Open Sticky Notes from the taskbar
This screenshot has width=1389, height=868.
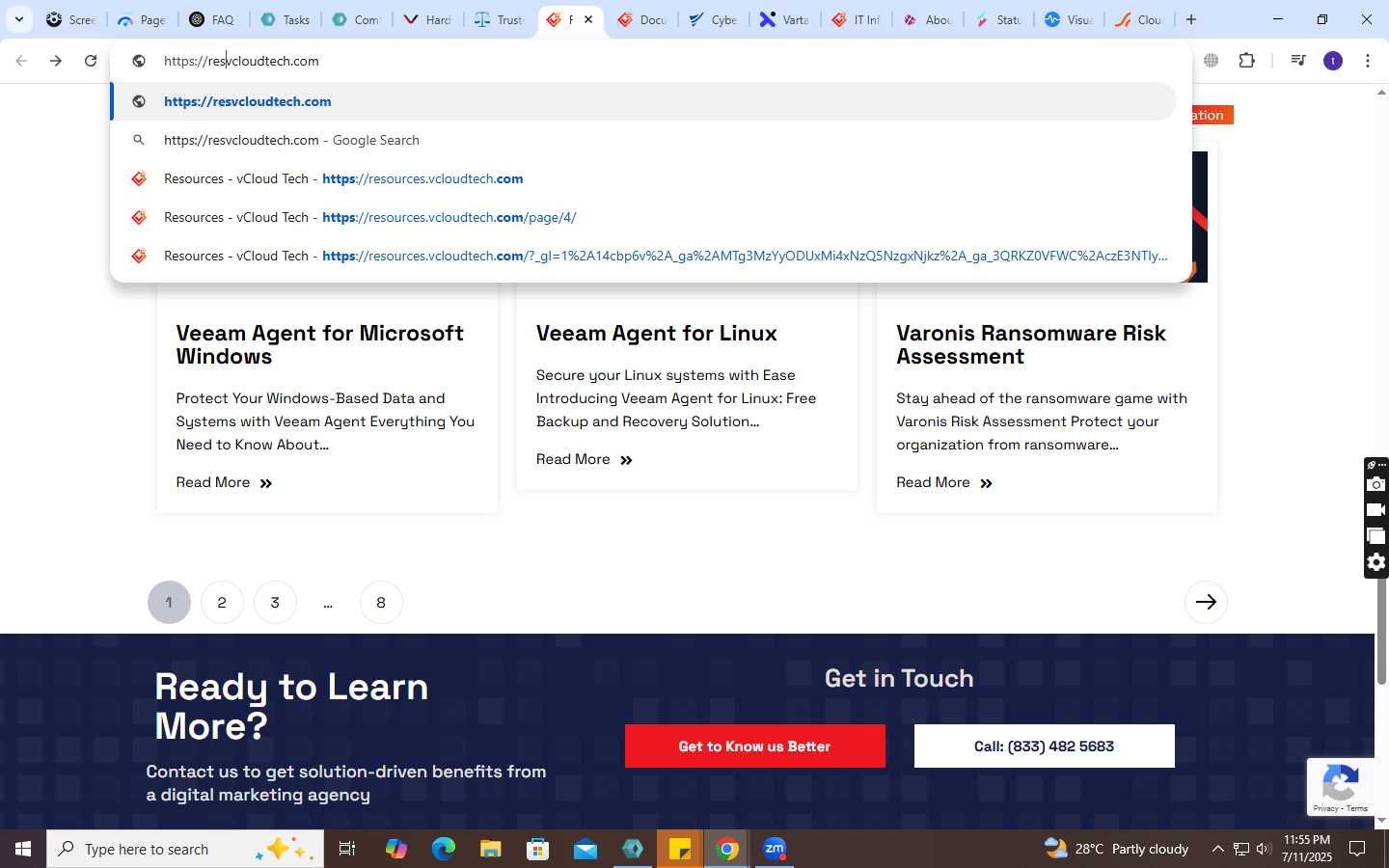(680, 849)
